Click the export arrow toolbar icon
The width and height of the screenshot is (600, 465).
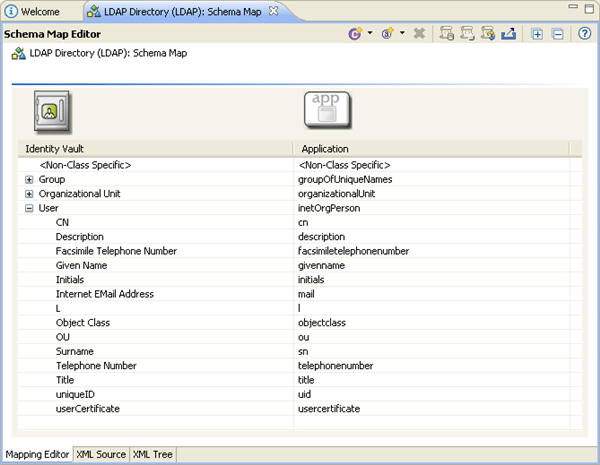[509, 34]
